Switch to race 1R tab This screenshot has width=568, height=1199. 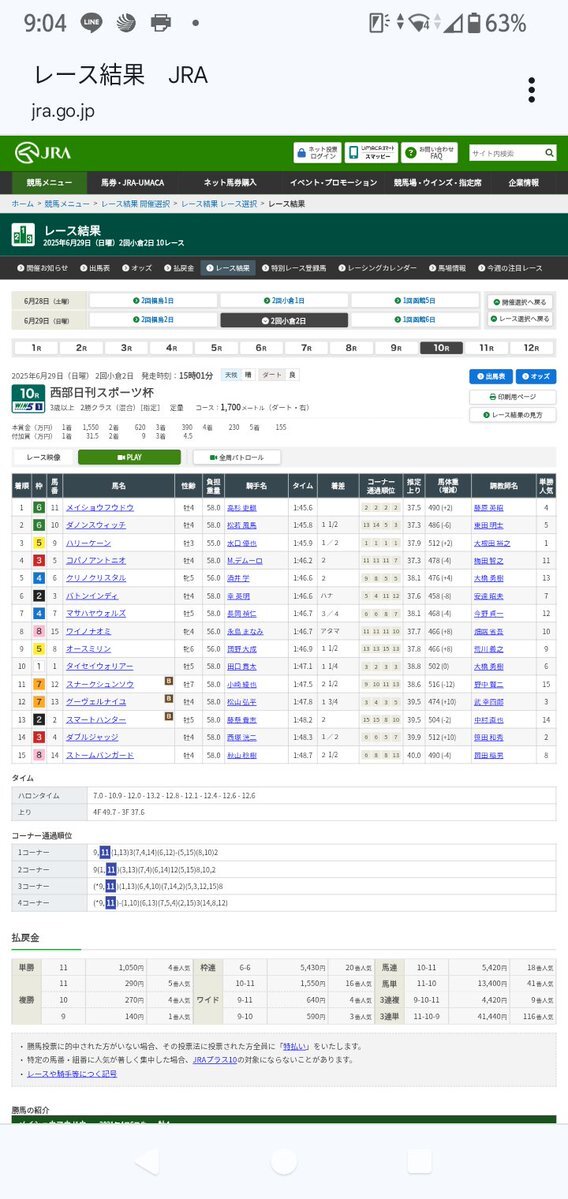tap(36, 348)
